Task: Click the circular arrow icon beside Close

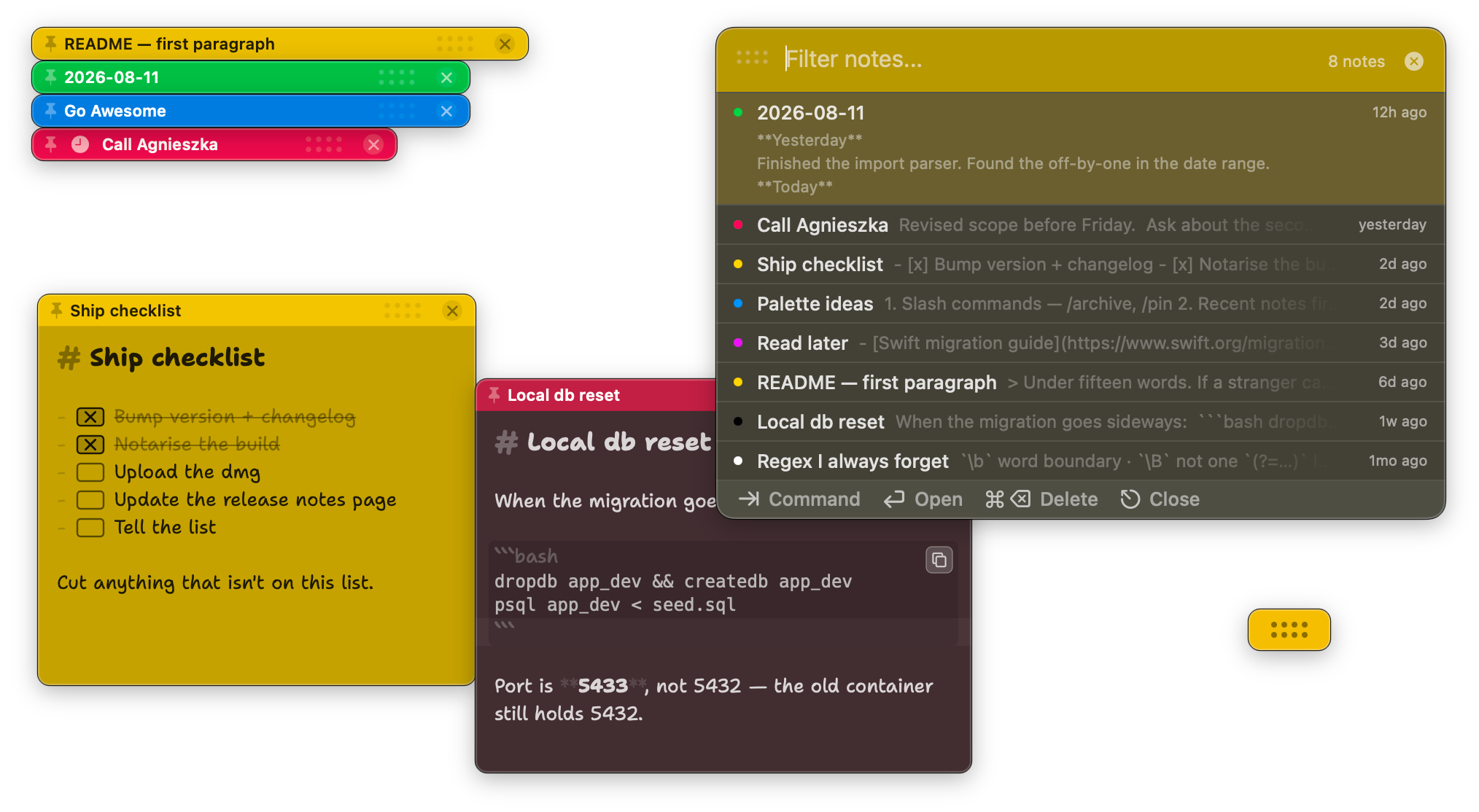Action: click(1130, 499)
